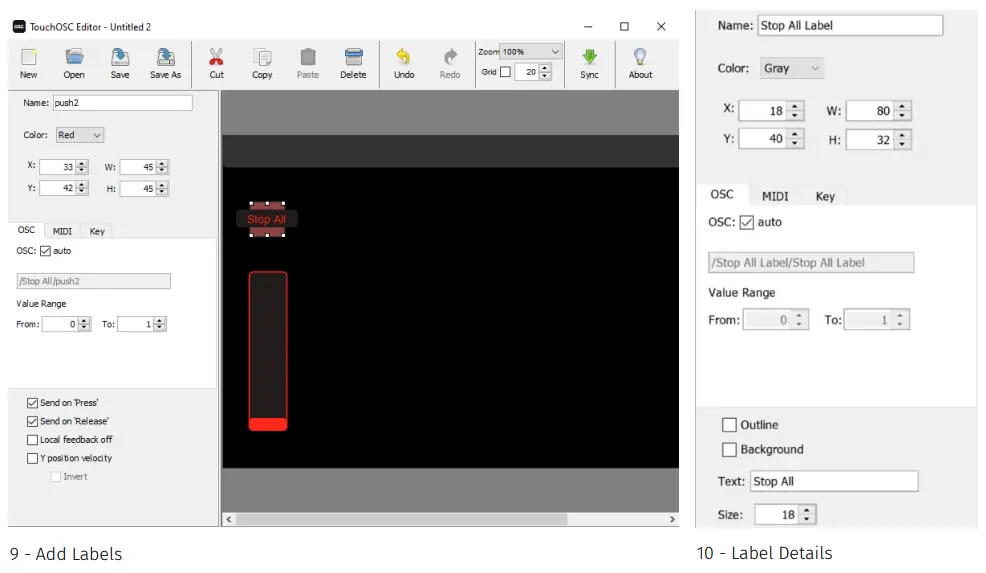The image size is (986, 573).
Task: Click the horizontal scrollbar thumb under canvas
Action: [x=402, y=520]
